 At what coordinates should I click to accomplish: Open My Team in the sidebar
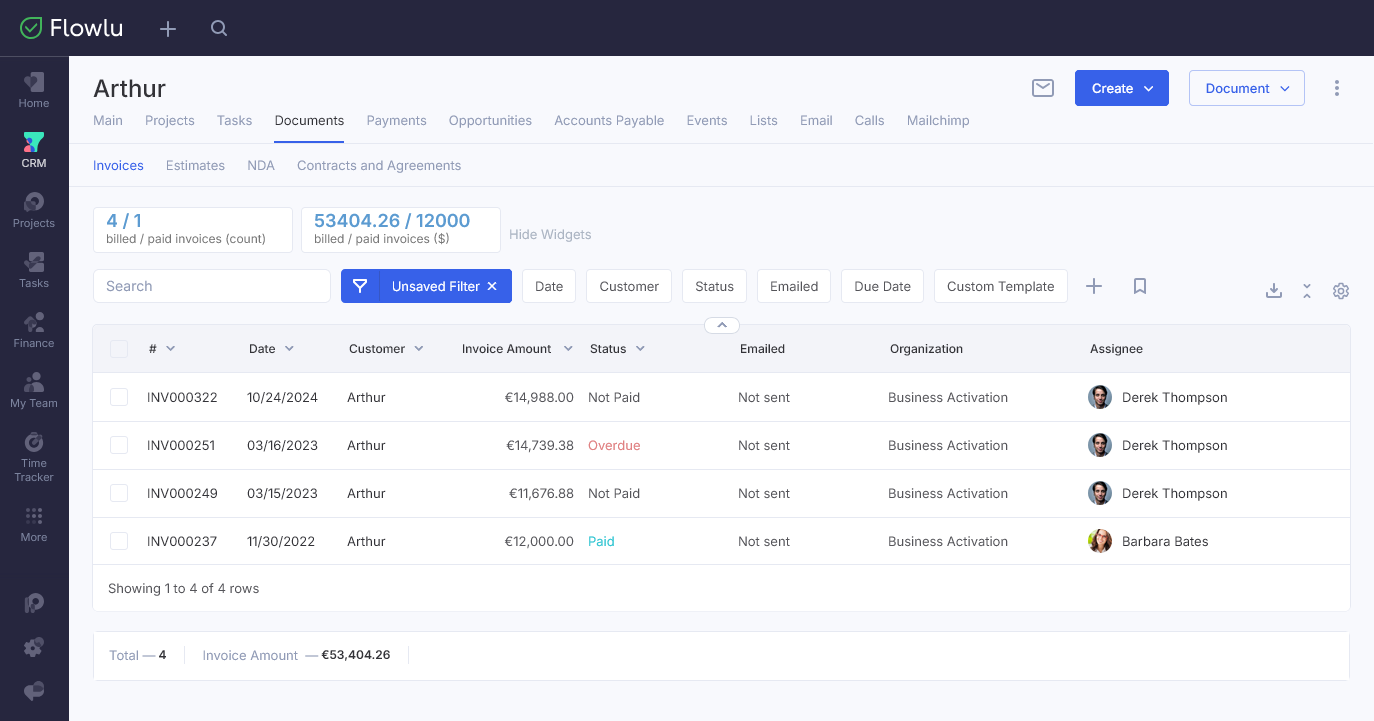pyautogui.click(x=34, y=390)
